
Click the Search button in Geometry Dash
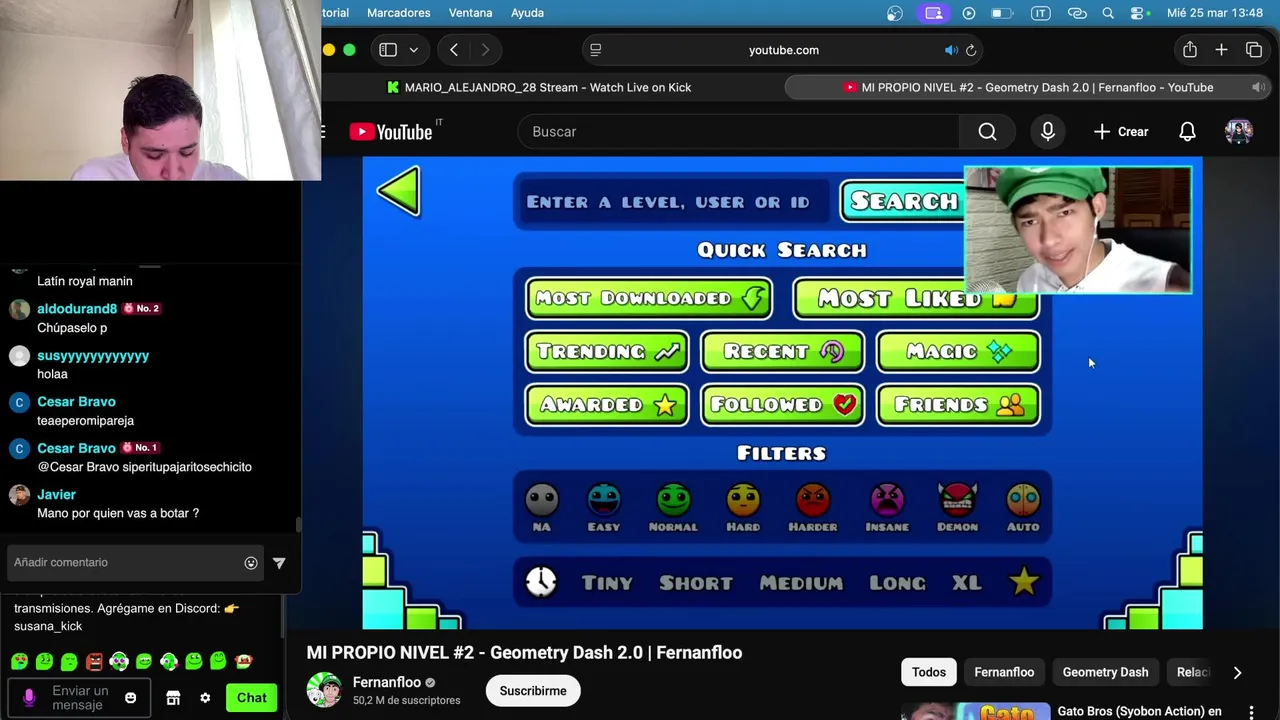click(x=902, y=201)
